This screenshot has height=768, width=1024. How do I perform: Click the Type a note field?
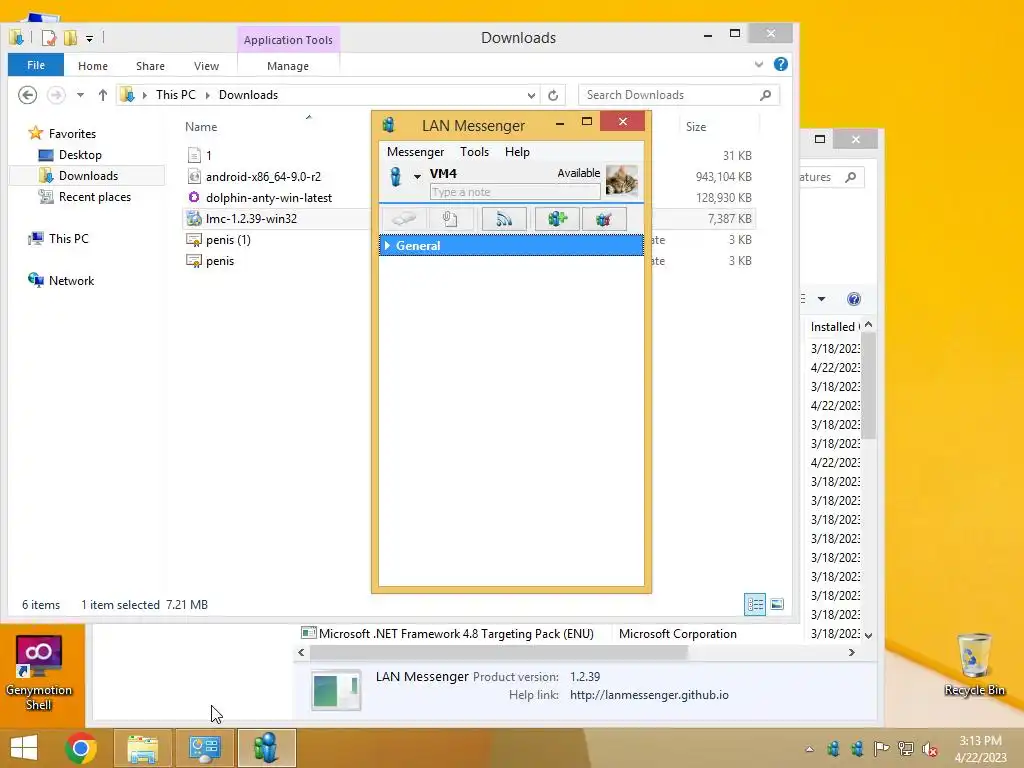click(x=515, y=192)
